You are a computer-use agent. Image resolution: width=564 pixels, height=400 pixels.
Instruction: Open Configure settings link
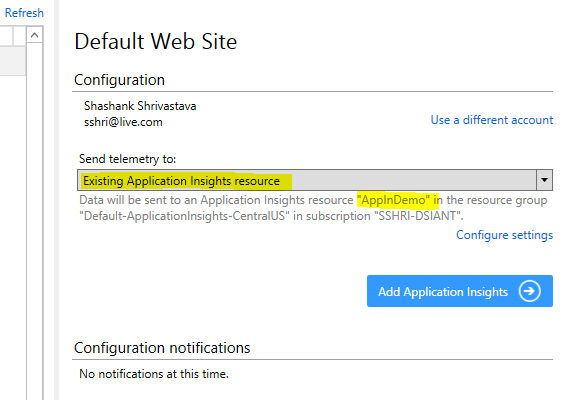[x=504, y=235]
